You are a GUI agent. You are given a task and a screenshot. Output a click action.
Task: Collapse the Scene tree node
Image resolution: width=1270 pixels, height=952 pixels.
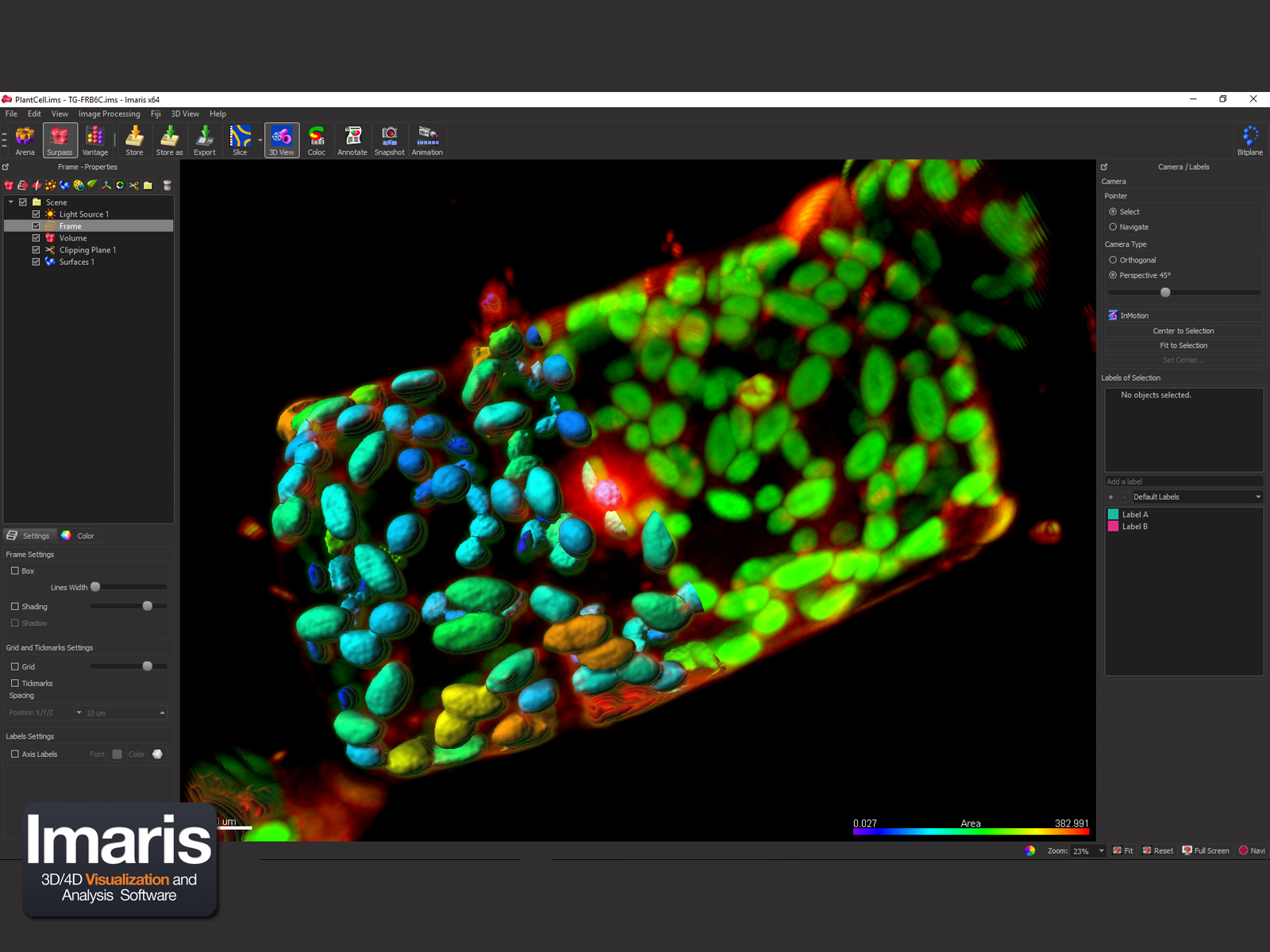click(x=11, y=202)
